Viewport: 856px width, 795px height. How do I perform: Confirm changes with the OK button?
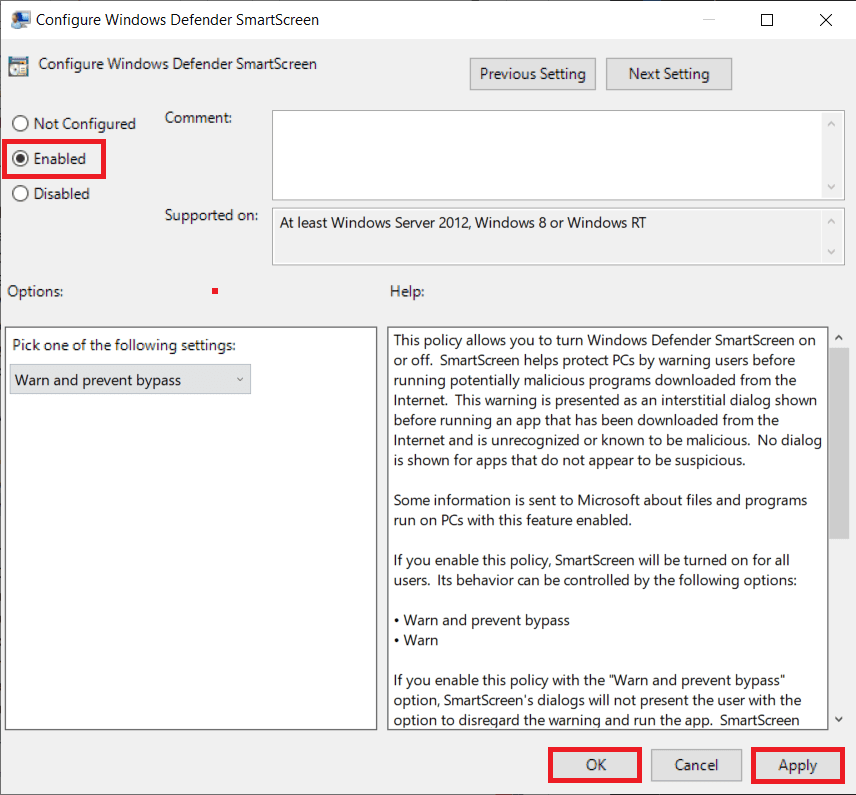coord(594,764)
